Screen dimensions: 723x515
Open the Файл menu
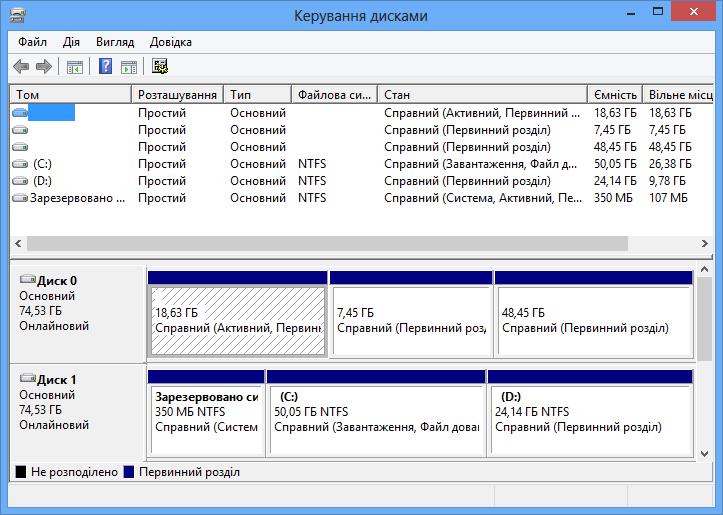click(32, 42)
